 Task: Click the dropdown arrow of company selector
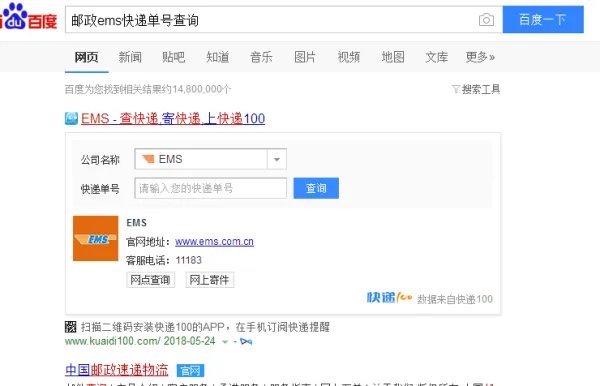point(277,159)
